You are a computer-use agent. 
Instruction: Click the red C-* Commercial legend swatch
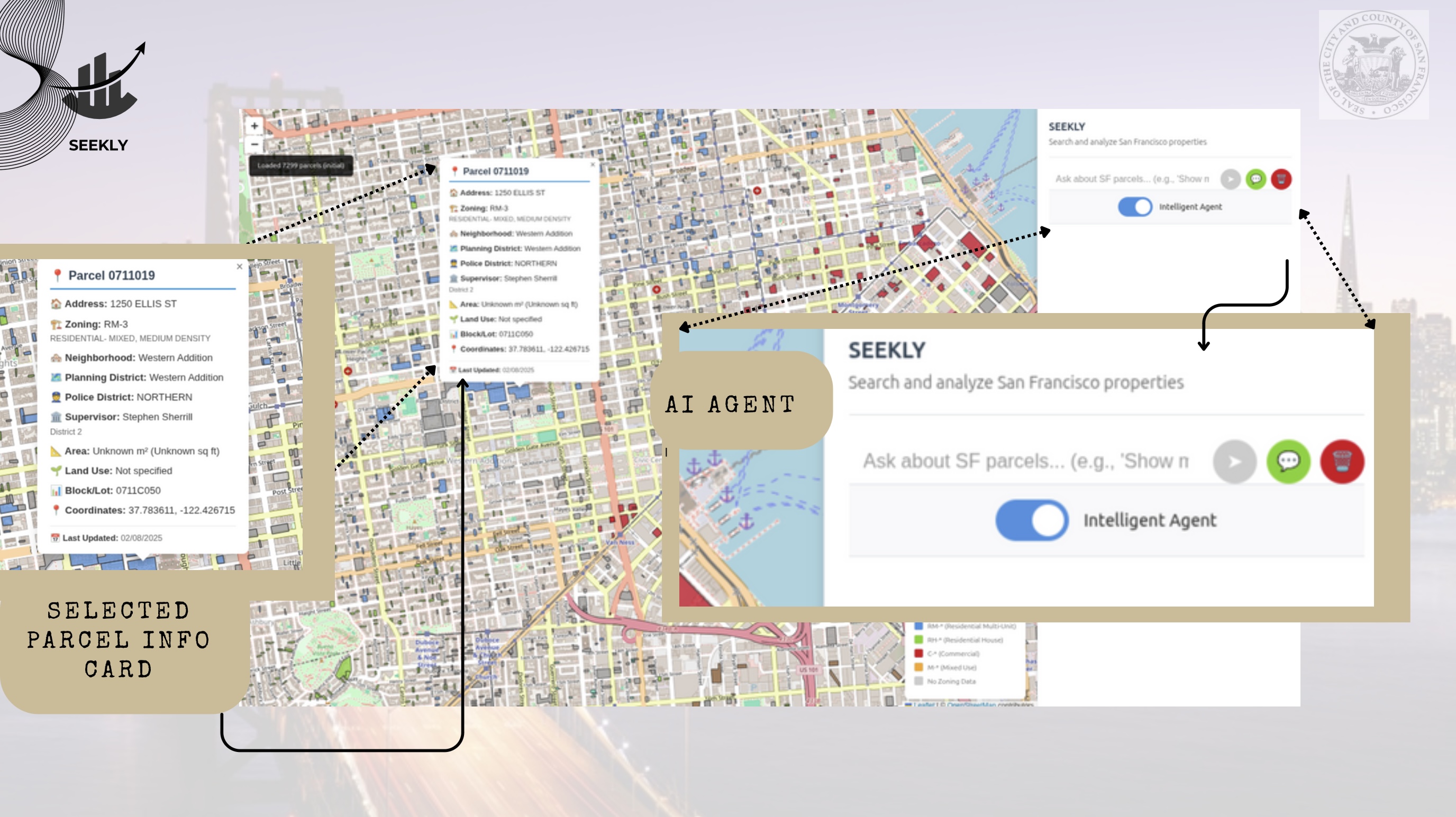pos(918,654)
